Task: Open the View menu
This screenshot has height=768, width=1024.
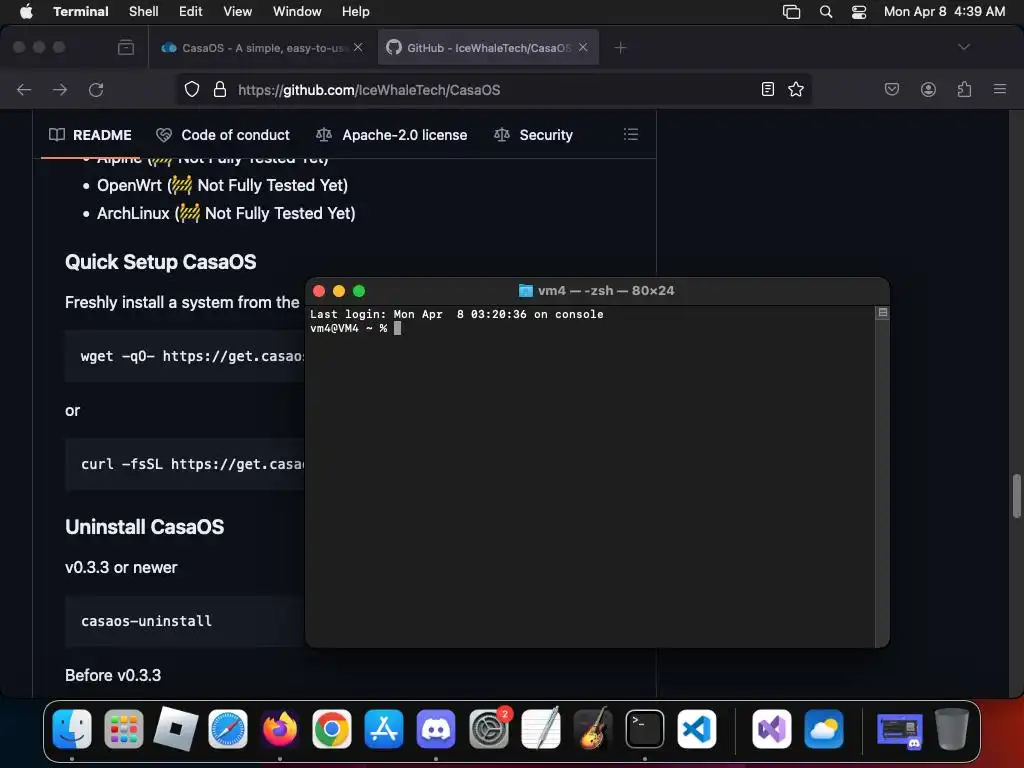Action: (237, 11)
